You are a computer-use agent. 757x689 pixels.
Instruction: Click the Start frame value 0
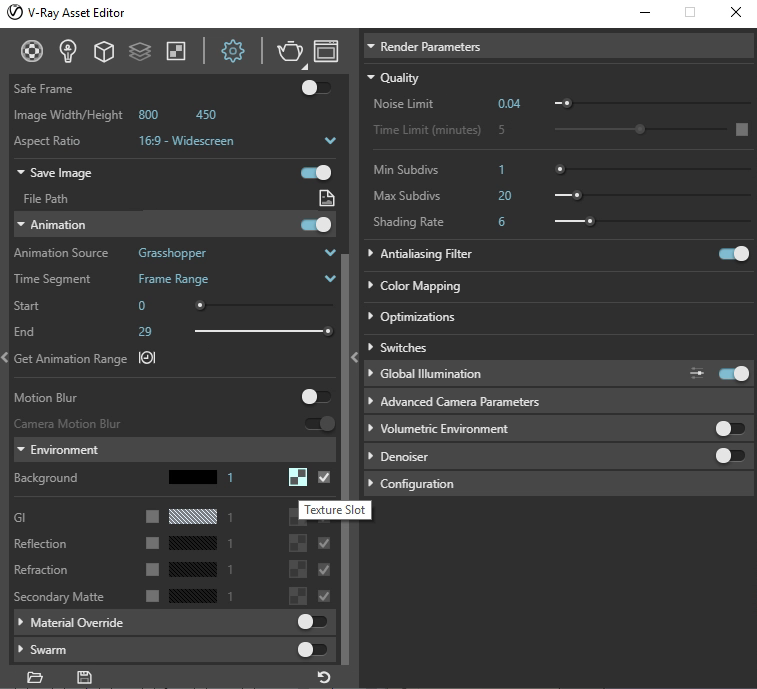point(141,306)
